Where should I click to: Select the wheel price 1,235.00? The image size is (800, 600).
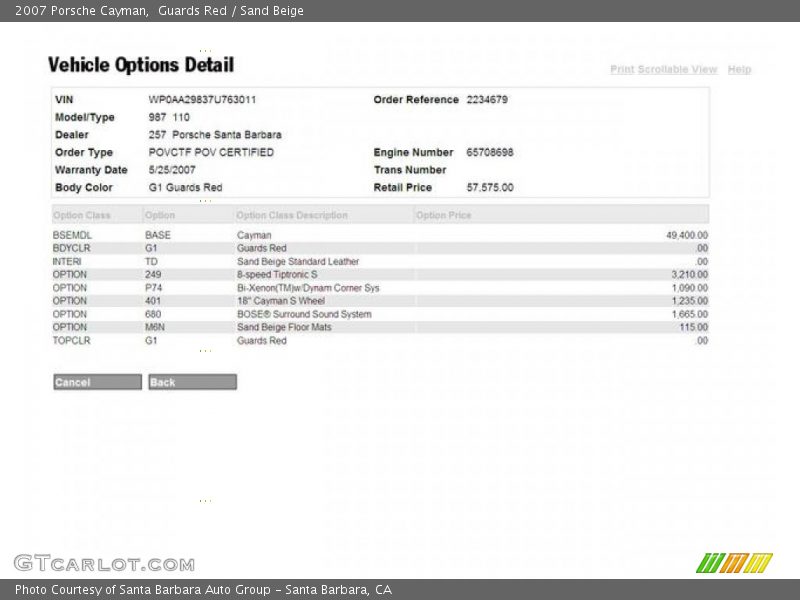pyautogui.click(x=689, y=301)
